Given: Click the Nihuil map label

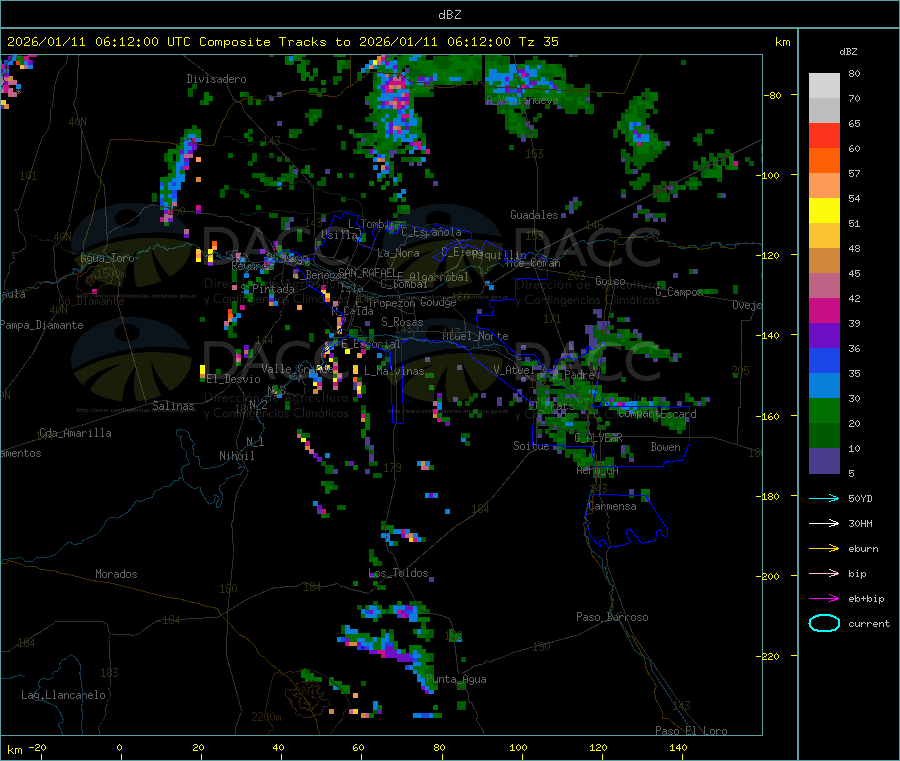Looking at the screenshot, I should point(236,456).
